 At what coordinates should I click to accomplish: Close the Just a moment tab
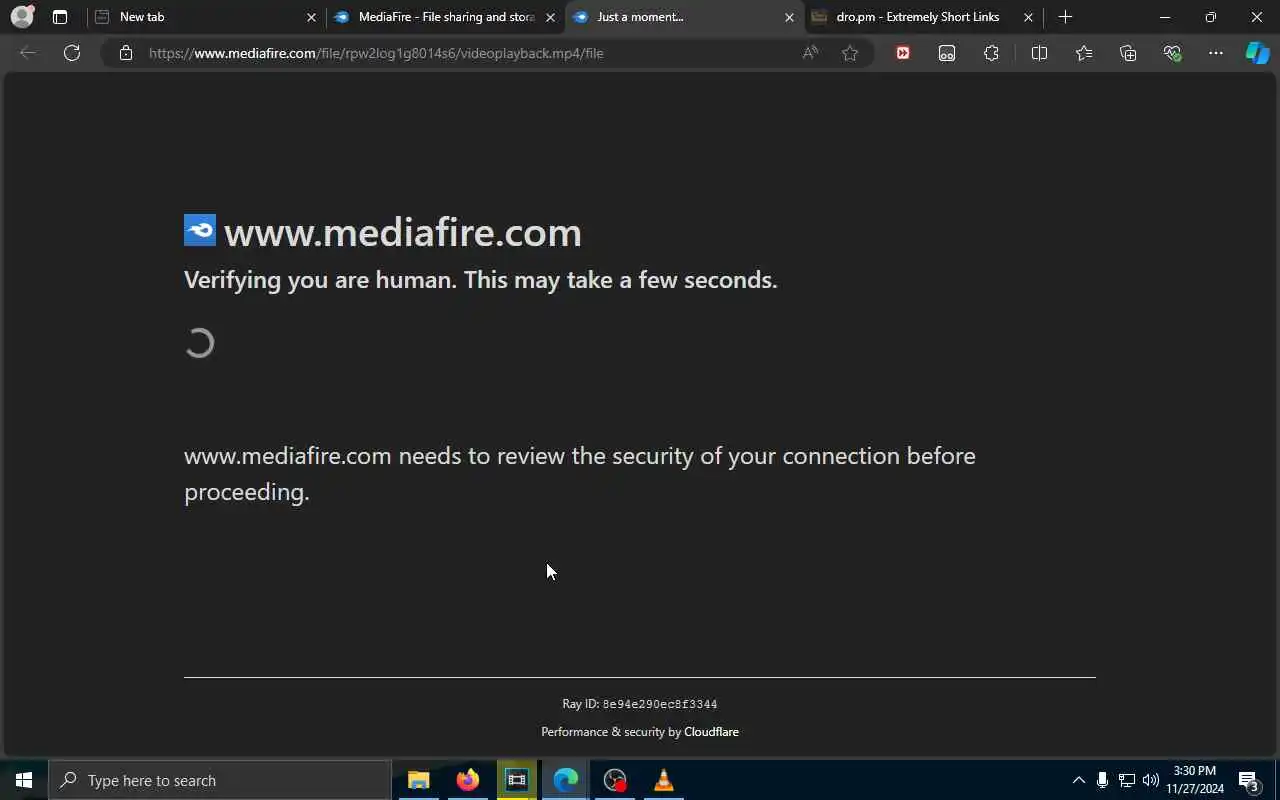[x=789, y=17]
